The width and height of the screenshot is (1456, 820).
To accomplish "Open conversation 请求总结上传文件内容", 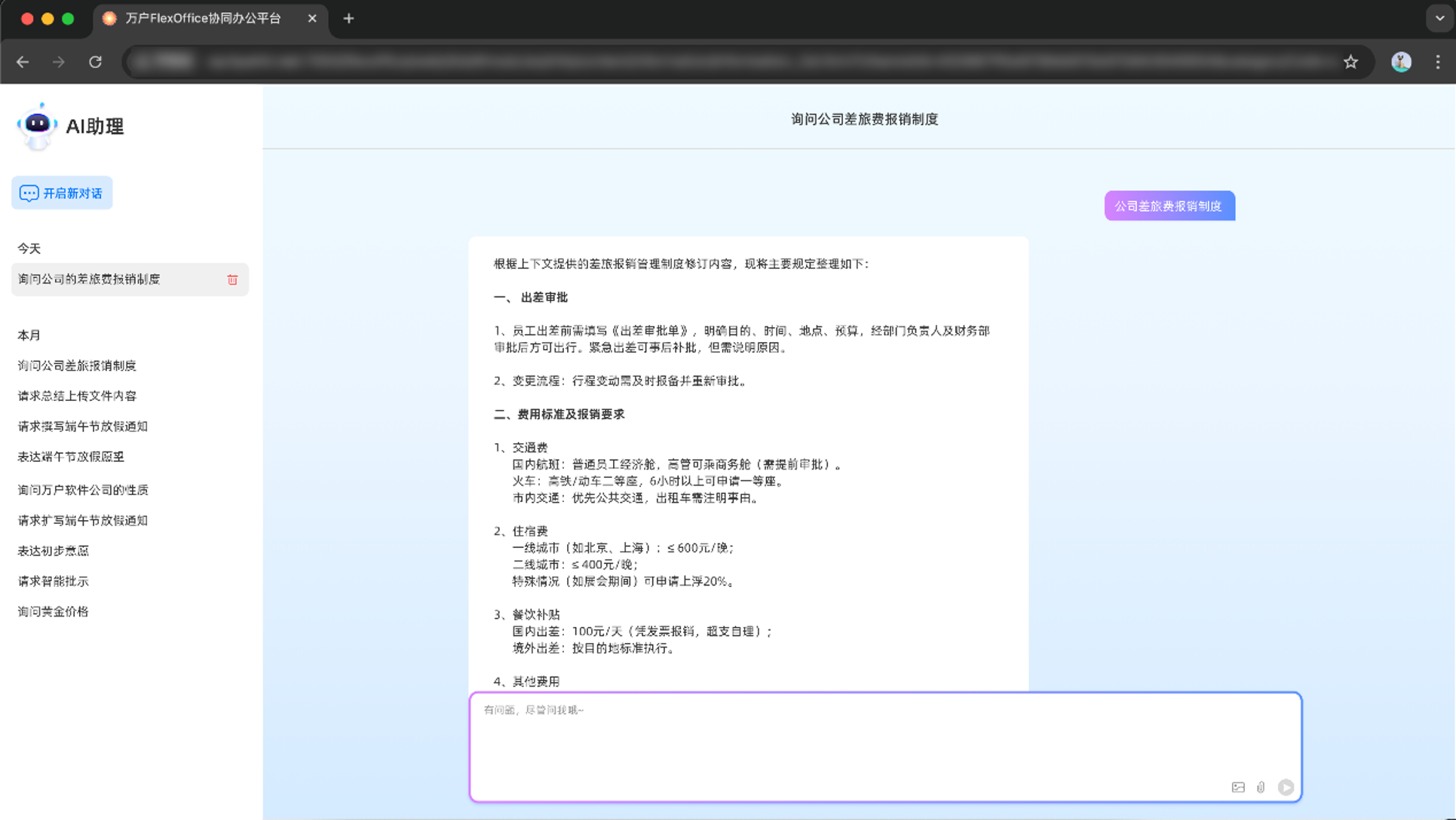I will point(77,396).
